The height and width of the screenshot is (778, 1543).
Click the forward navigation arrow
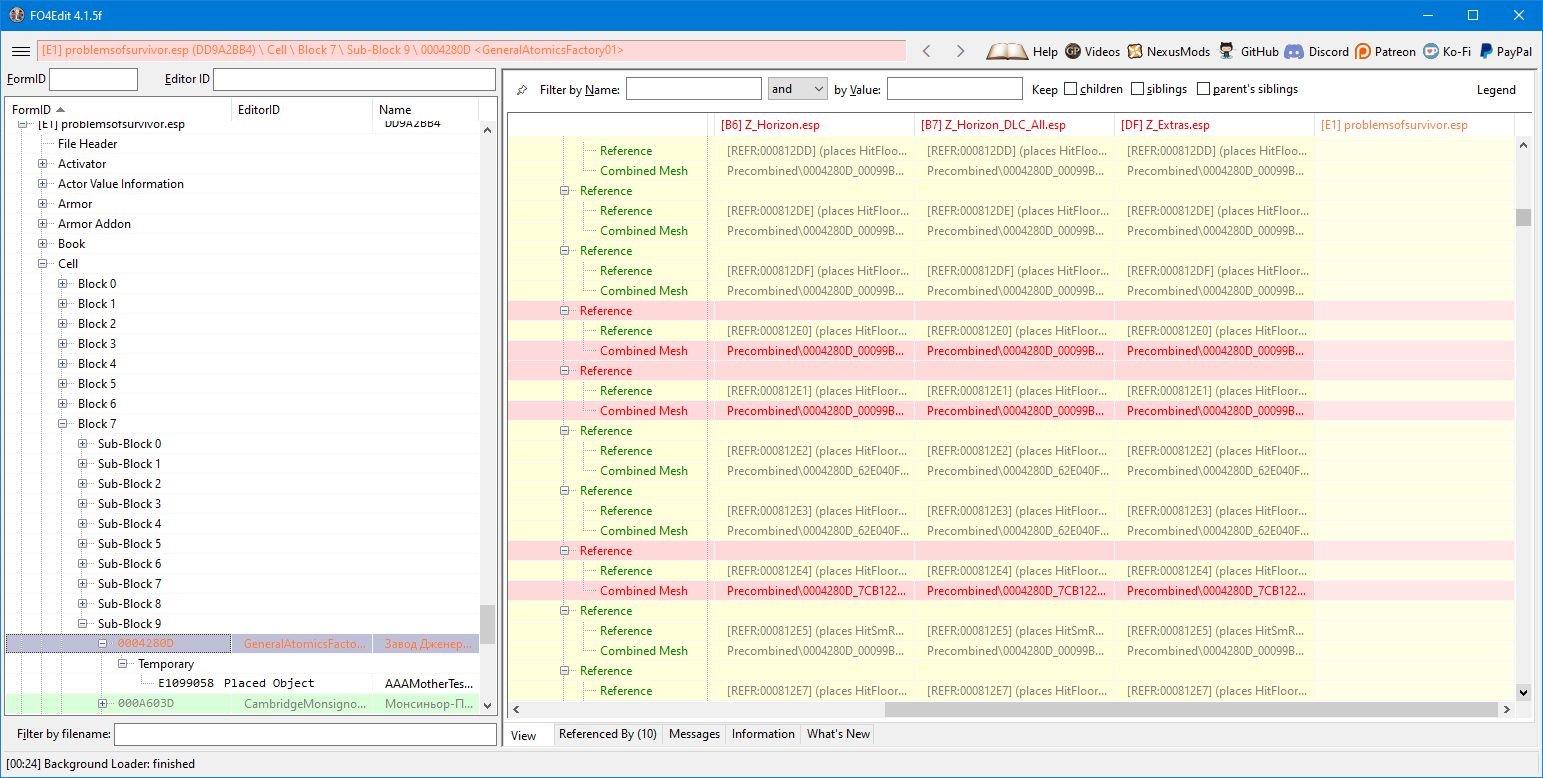[x=960, y=51]
